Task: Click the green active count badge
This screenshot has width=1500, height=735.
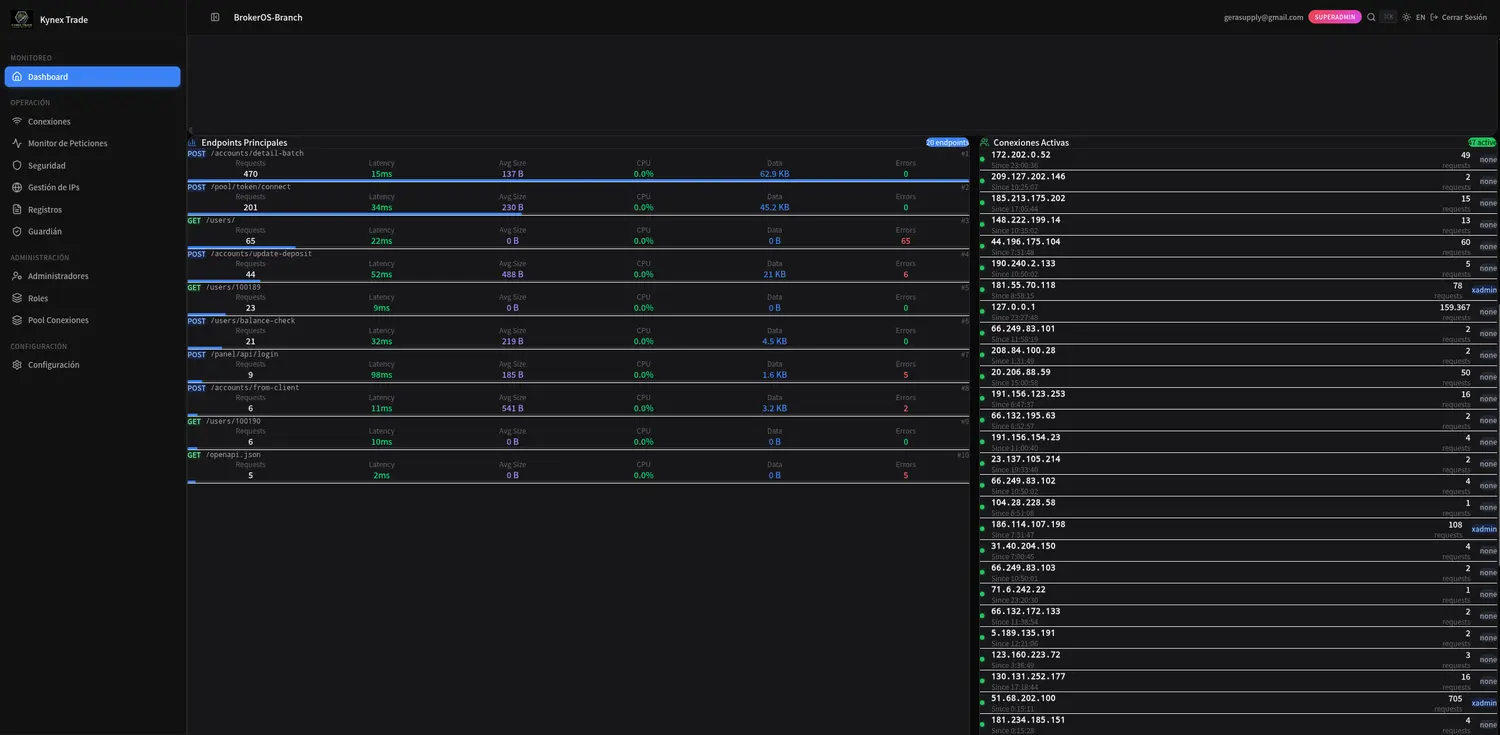Action: [x=1482, y=142]
